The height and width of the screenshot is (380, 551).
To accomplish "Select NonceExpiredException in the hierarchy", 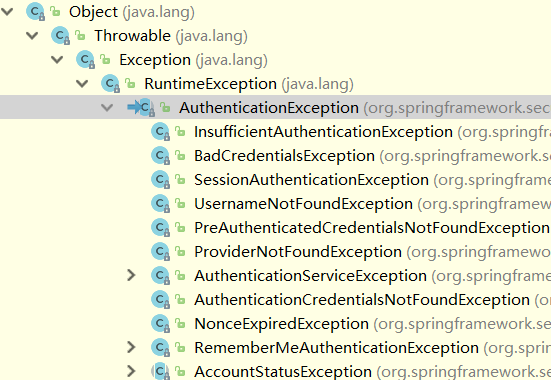I will 281,323.
